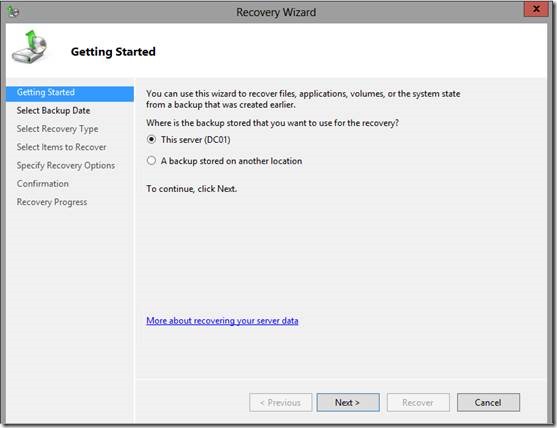Go to Select Backup Date step

click(x=53, y=111)
